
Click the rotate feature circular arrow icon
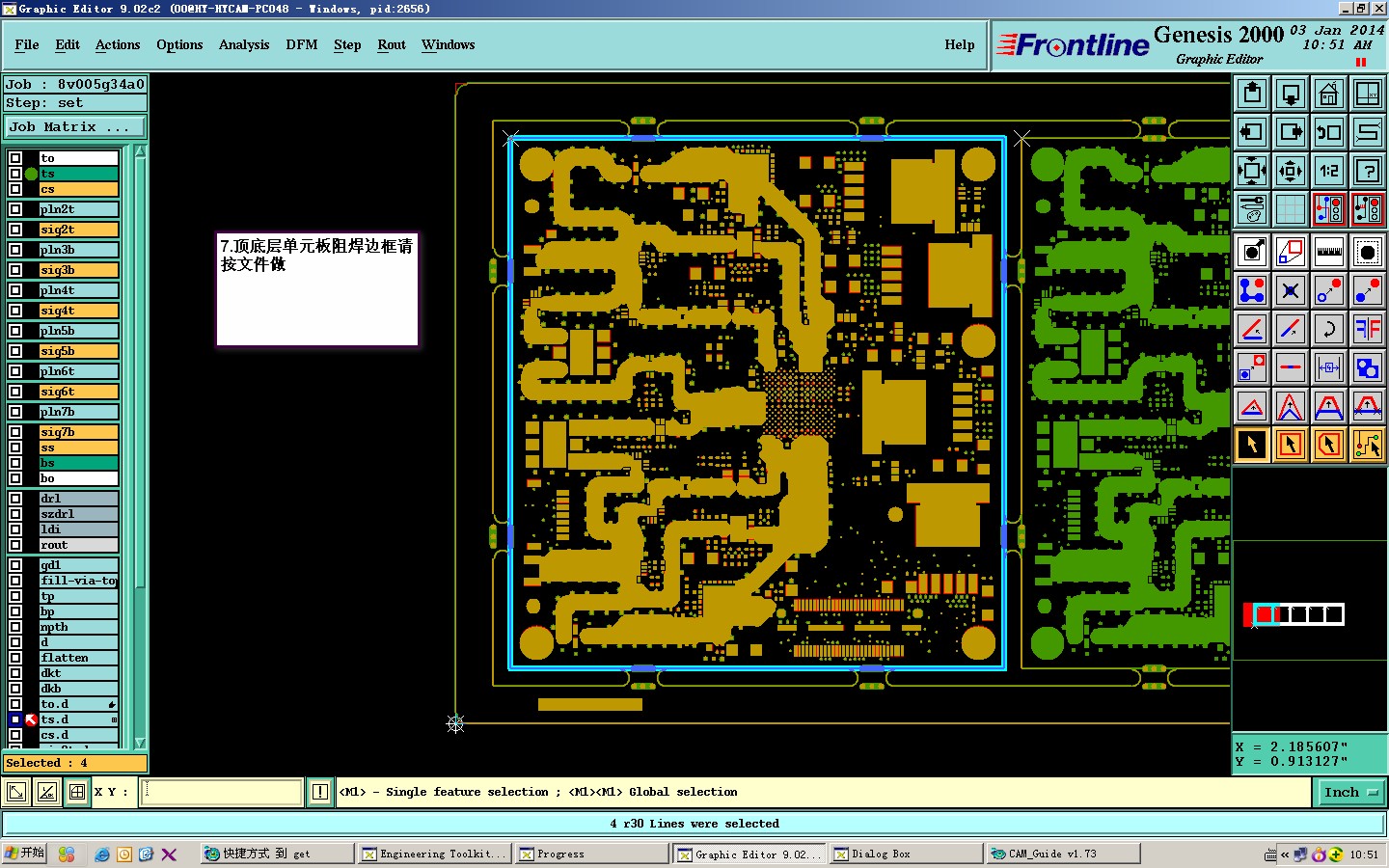pyautogui.click(x=1329, y=329)
